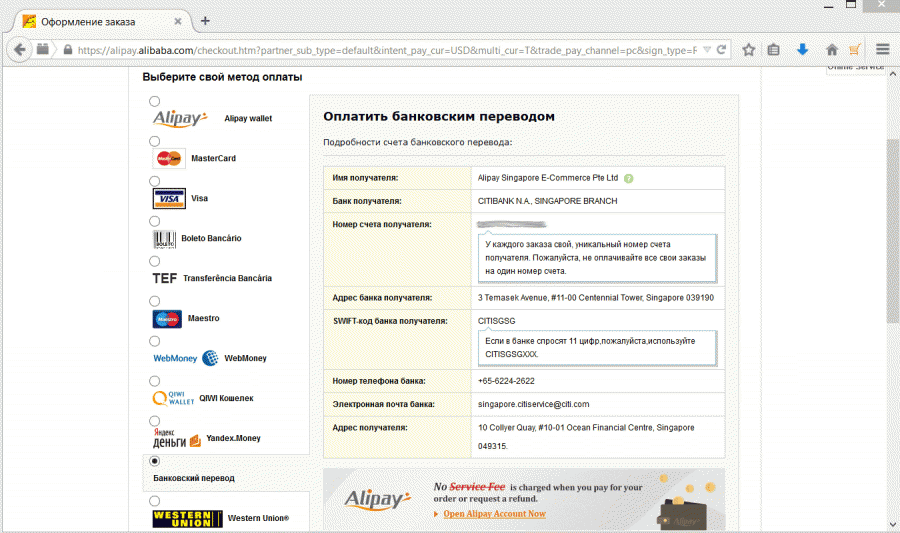Open the Open Alipay Account Now link
The image size is (900, 533).
494,514
